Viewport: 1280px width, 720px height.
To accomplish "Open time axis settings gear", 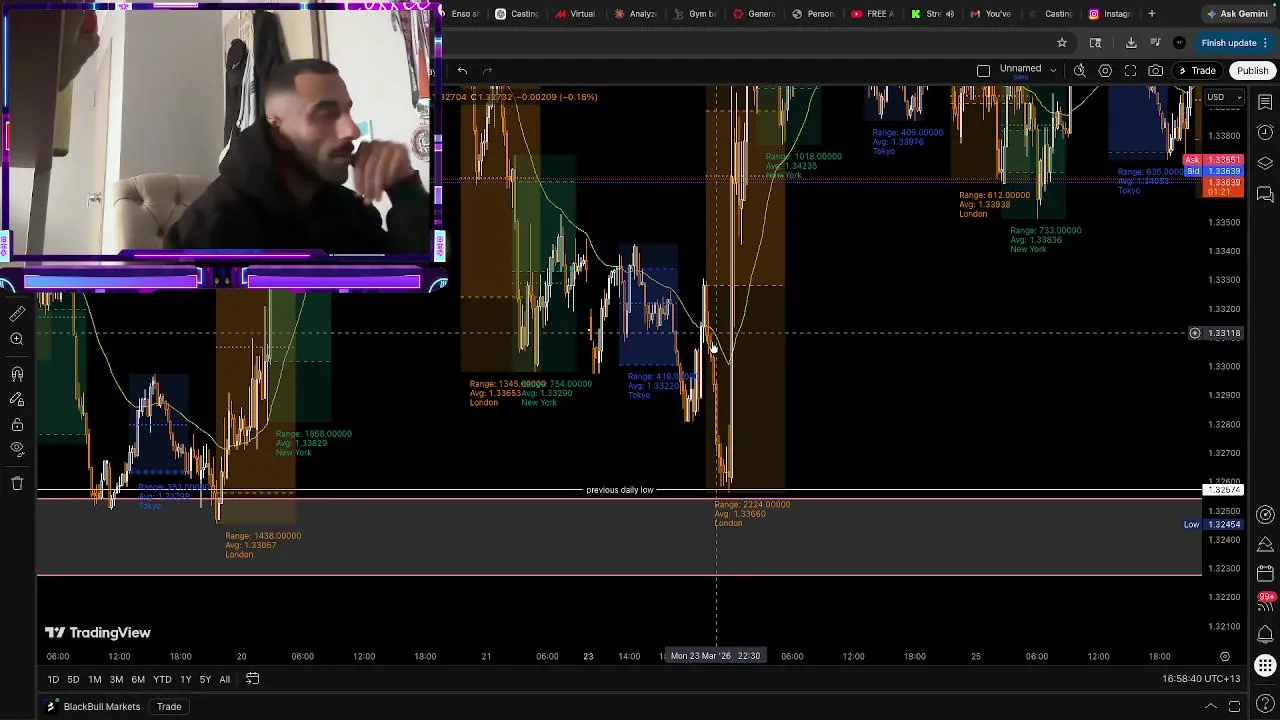I will click(1224, 657).
